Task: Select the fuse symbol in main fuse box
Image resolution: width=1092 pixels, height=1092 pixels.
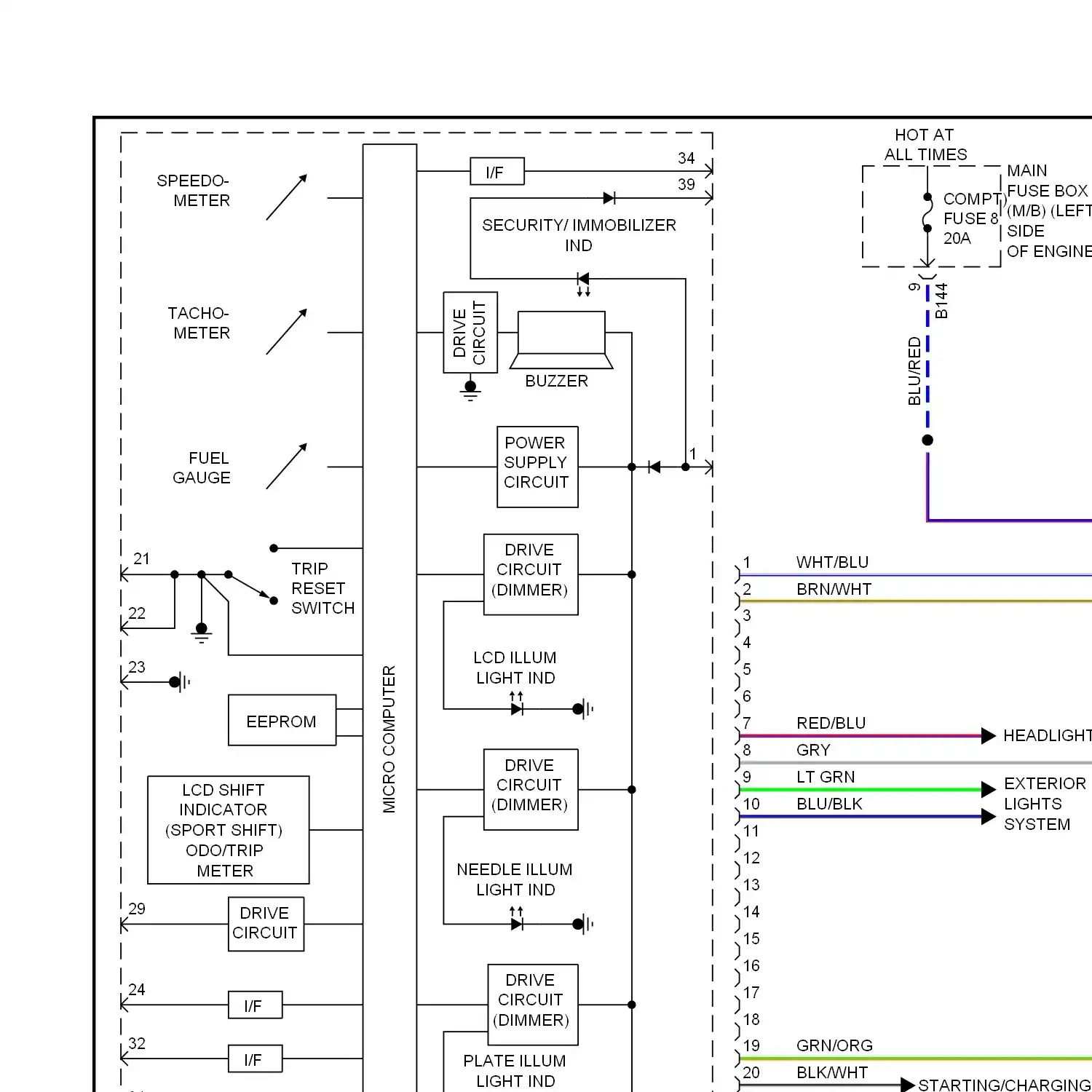Action: 927,213
